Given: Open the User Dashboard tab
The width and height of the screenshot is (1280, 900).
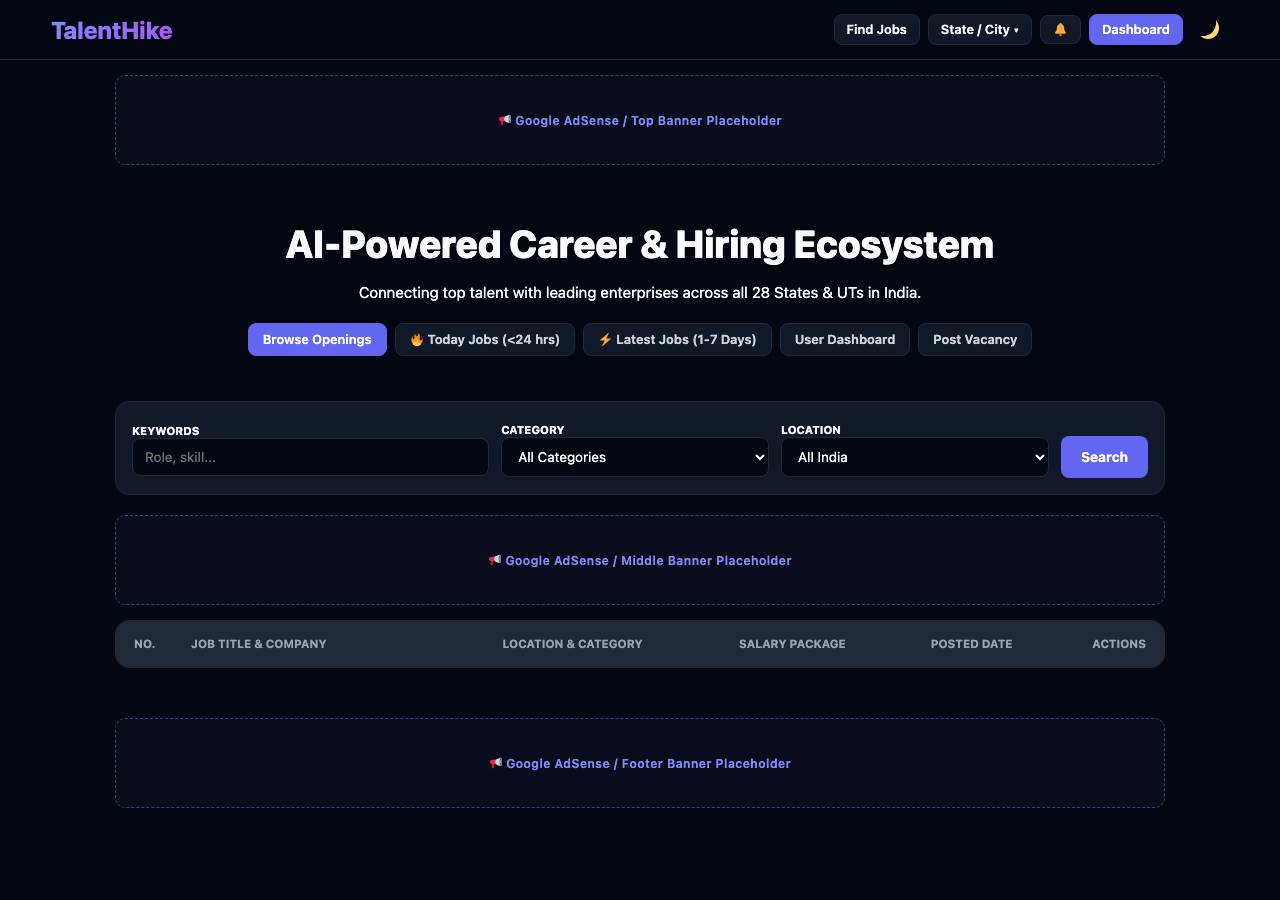Looking at the screenshot, I should pyautogui.click(x=845, y=339).
